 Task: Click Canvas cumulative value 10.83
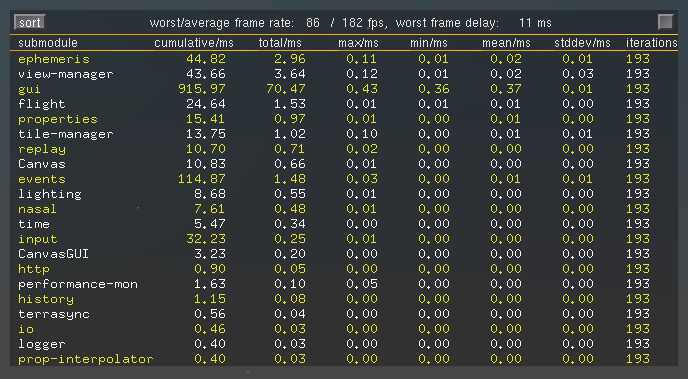click(206, 164)
